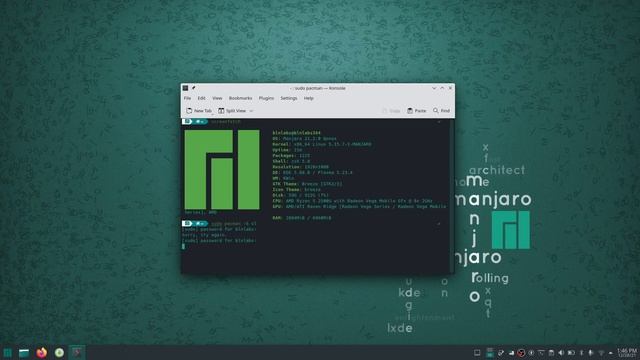Viewport: 640px width, 360px height.
Task: Click the Split View button
Action: point(232,111)
